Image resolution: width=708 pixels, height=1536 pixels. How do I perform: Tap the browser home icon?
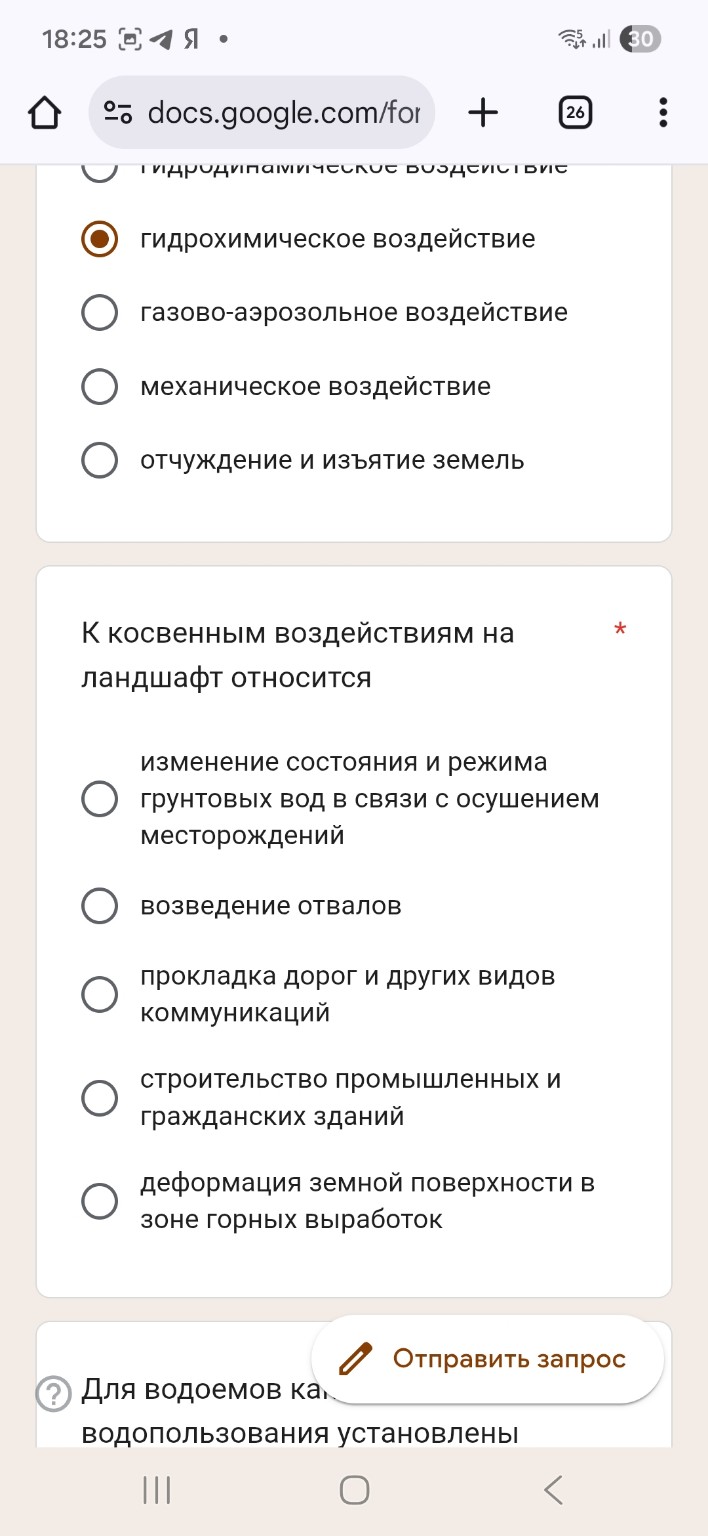(x=44, y=112)
